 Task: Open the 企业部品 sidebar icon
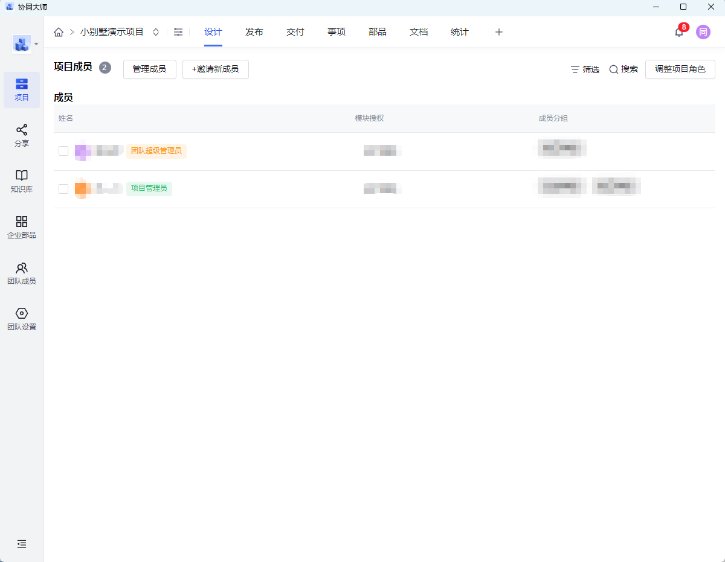pyautogui.click(x=21, y=226)
